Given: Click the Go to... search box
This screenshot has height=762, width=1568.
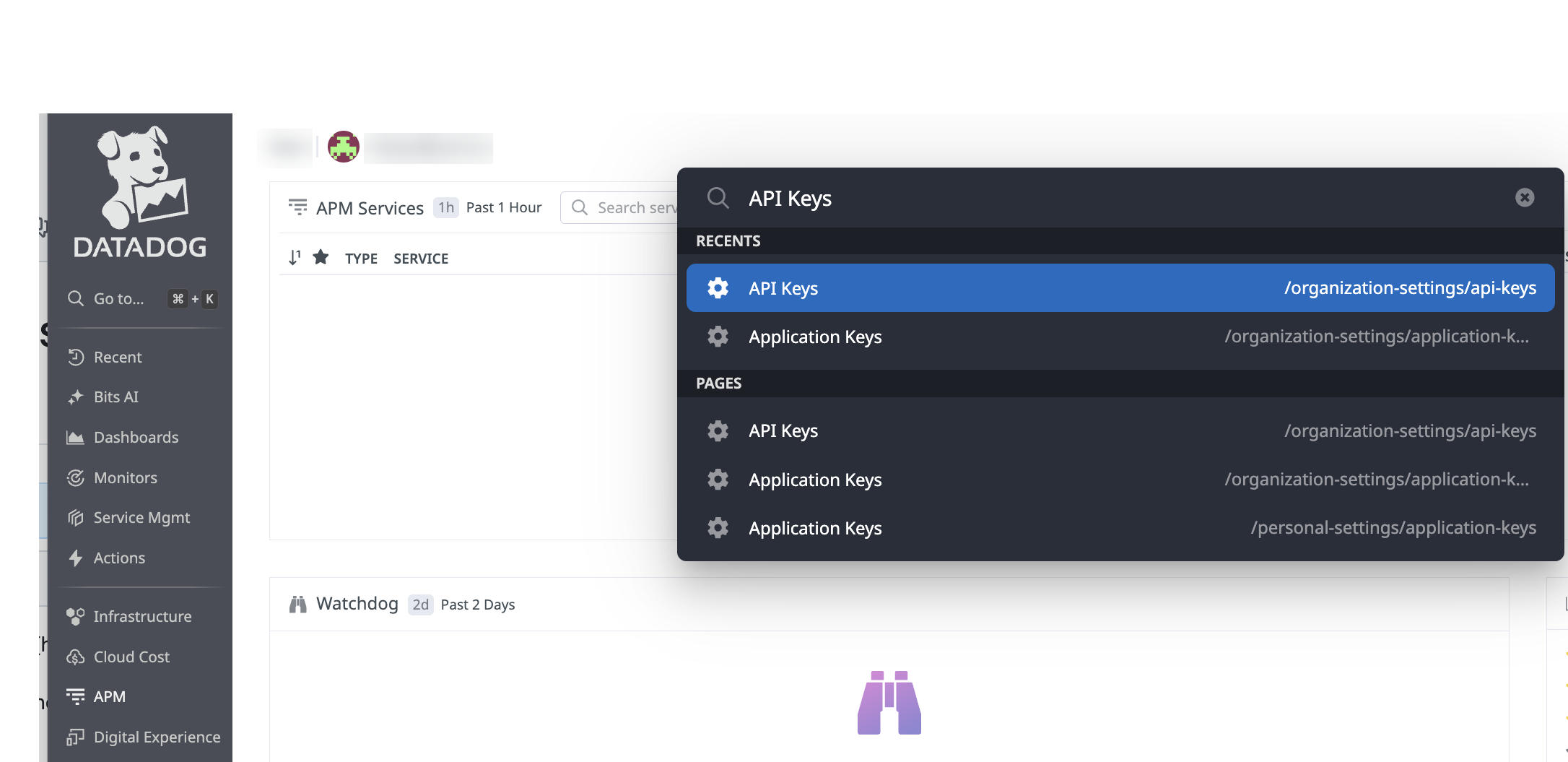Looking at the screenshot, I should click(141, 299).
